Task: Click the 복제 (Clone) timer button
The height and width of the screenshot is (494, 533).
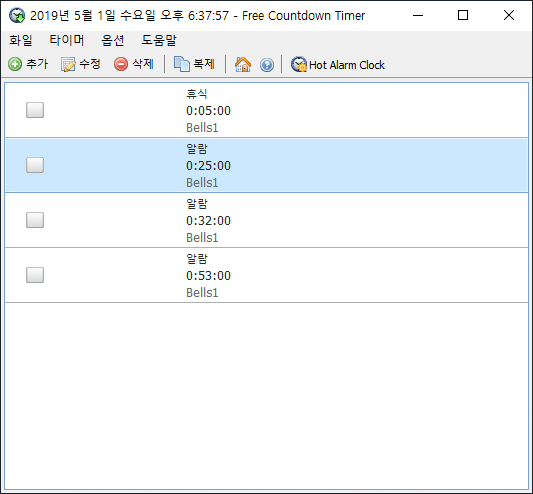Action: 194,64
